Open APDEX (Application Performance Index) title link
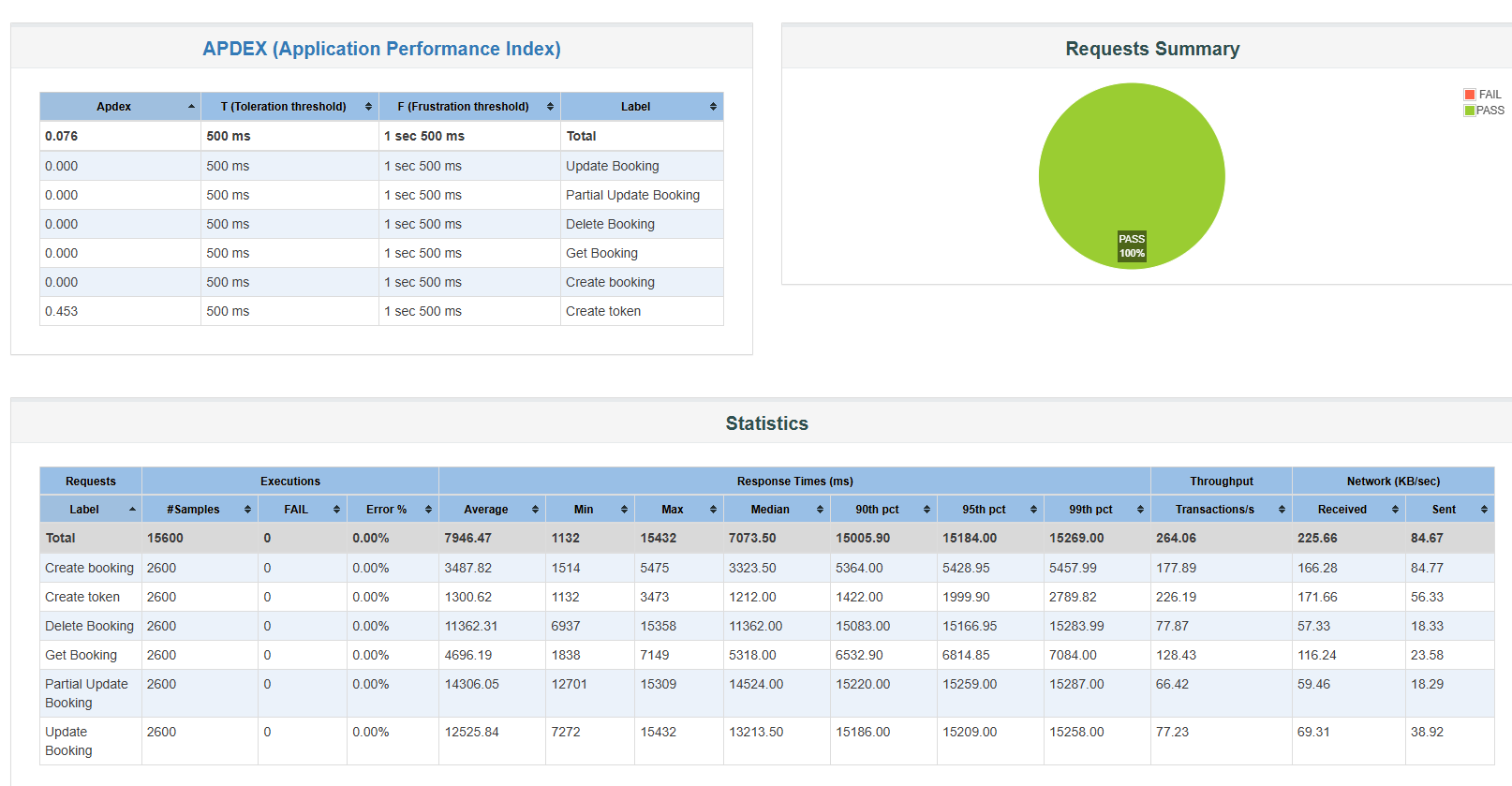This screenshot has height=786, width=1512. tap(381, 49)
